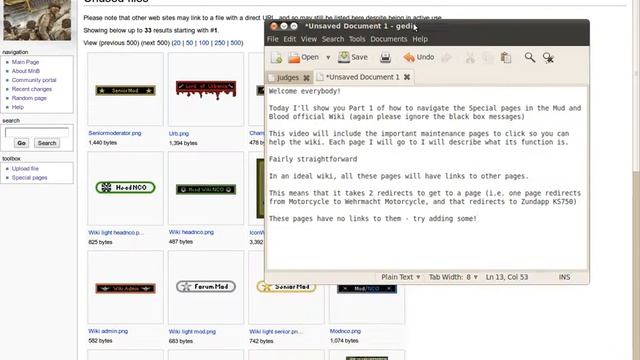This screenshot has width=640, height=360.
Task: Open the Random page link
Action: [29, 98]
